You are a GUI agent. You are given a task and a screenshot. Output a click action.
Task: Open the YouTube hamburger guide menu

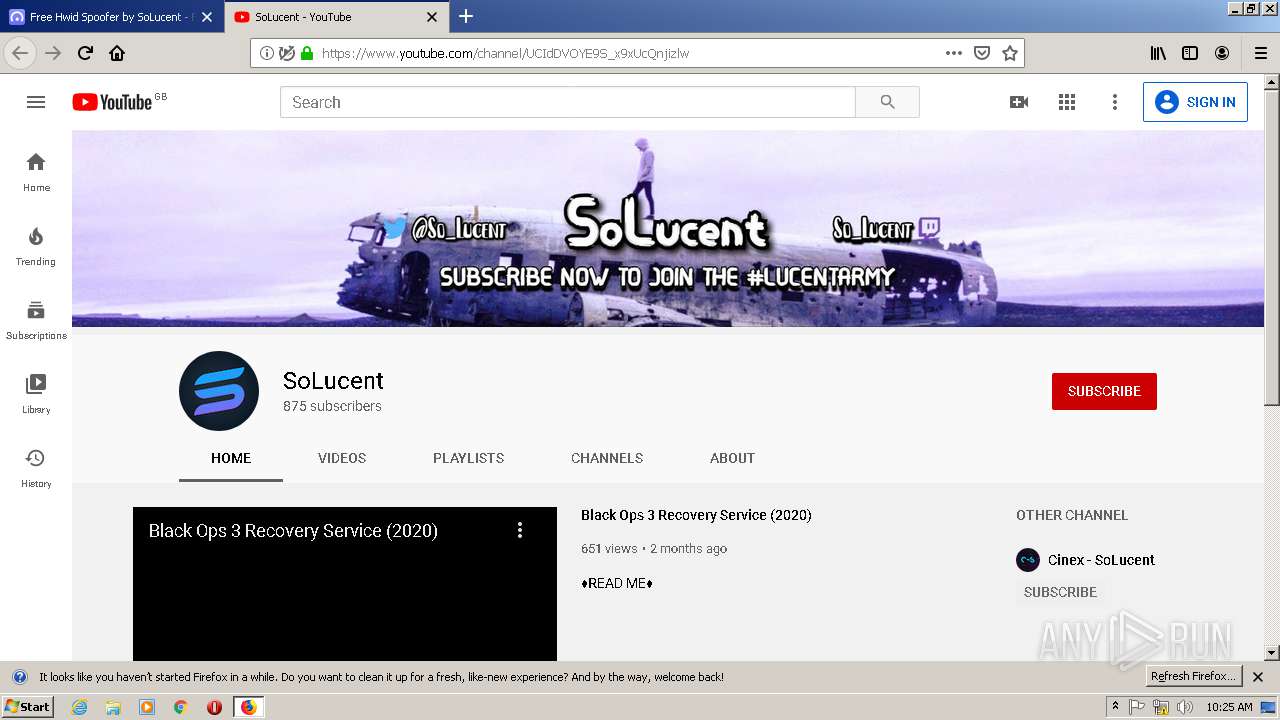[x=36, y=102]
